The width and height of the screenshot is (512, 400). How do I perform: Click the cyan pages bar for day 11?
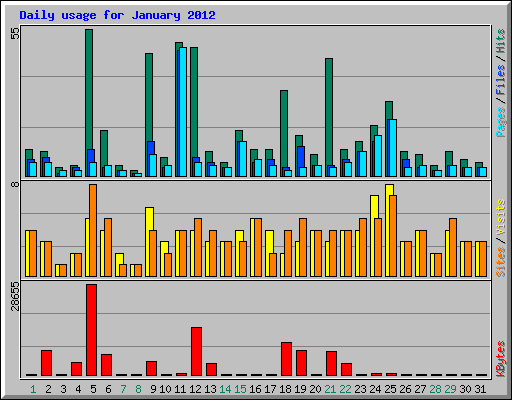pyautogui.click(x=183, y=112)
